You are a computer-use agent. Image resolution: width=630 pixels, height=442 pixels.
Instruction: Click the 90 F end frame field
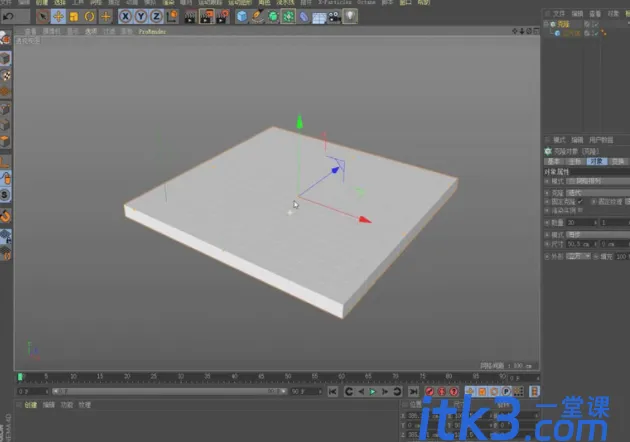[x=306, y=391]
